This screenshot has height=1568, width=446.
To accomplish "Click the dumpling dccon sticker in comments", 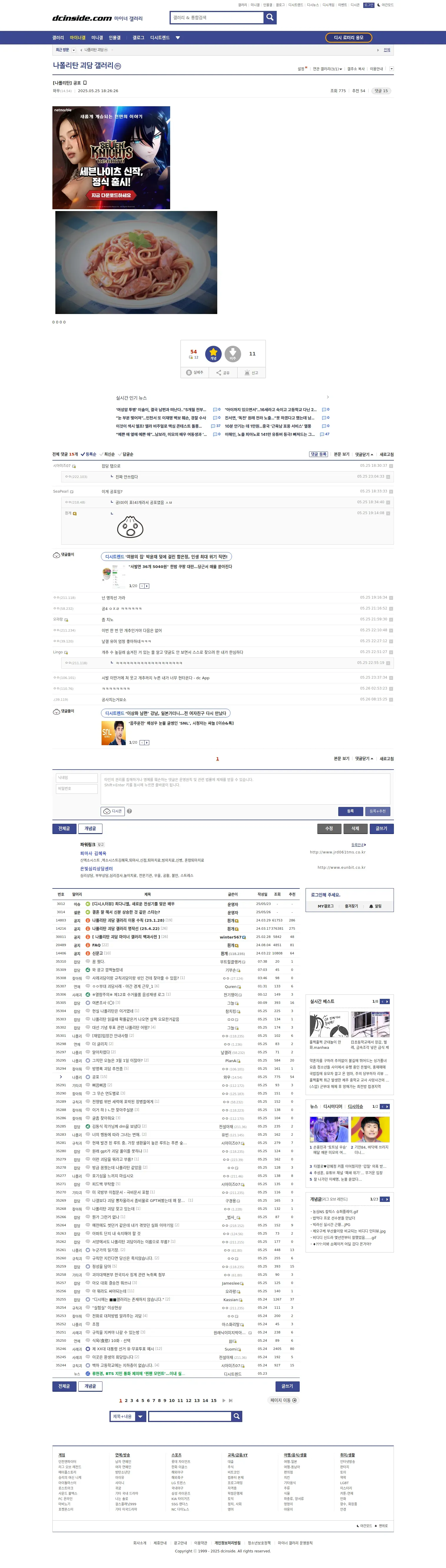I will [x=130, y=527].
